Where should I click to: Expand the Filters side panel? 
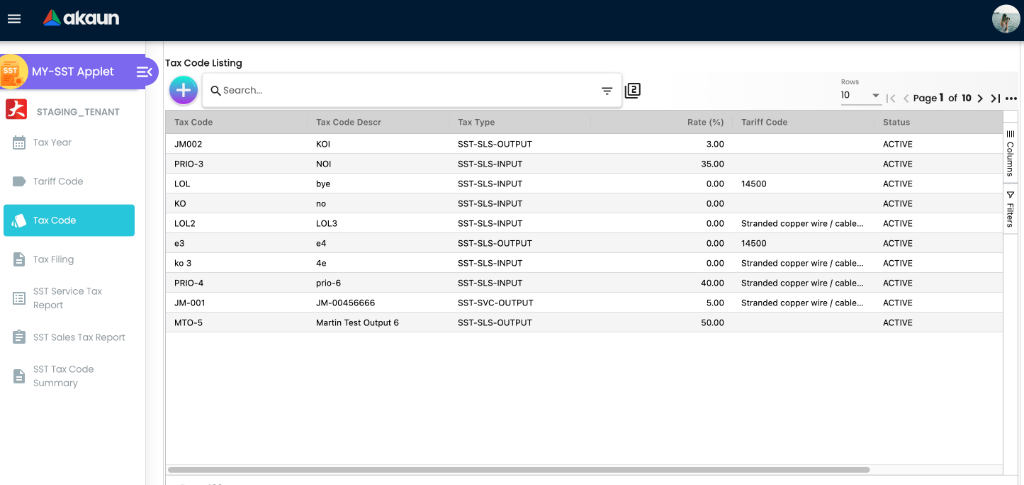point(1010,208)
